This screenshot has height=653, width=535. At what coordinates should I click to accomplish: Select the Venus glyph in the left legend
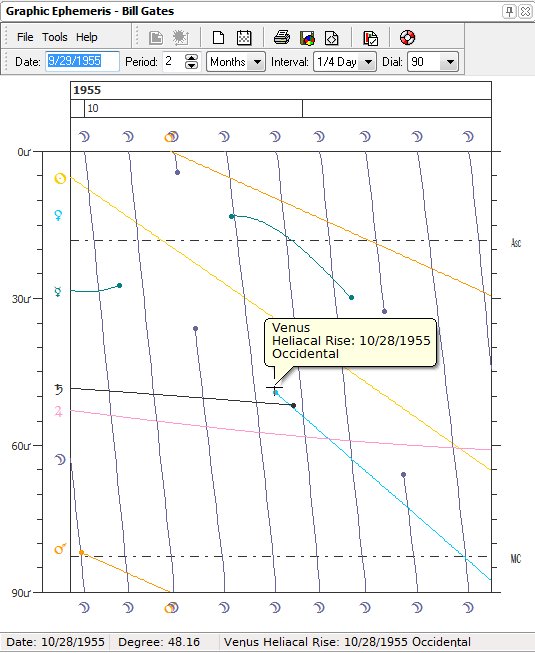[58, 215]
